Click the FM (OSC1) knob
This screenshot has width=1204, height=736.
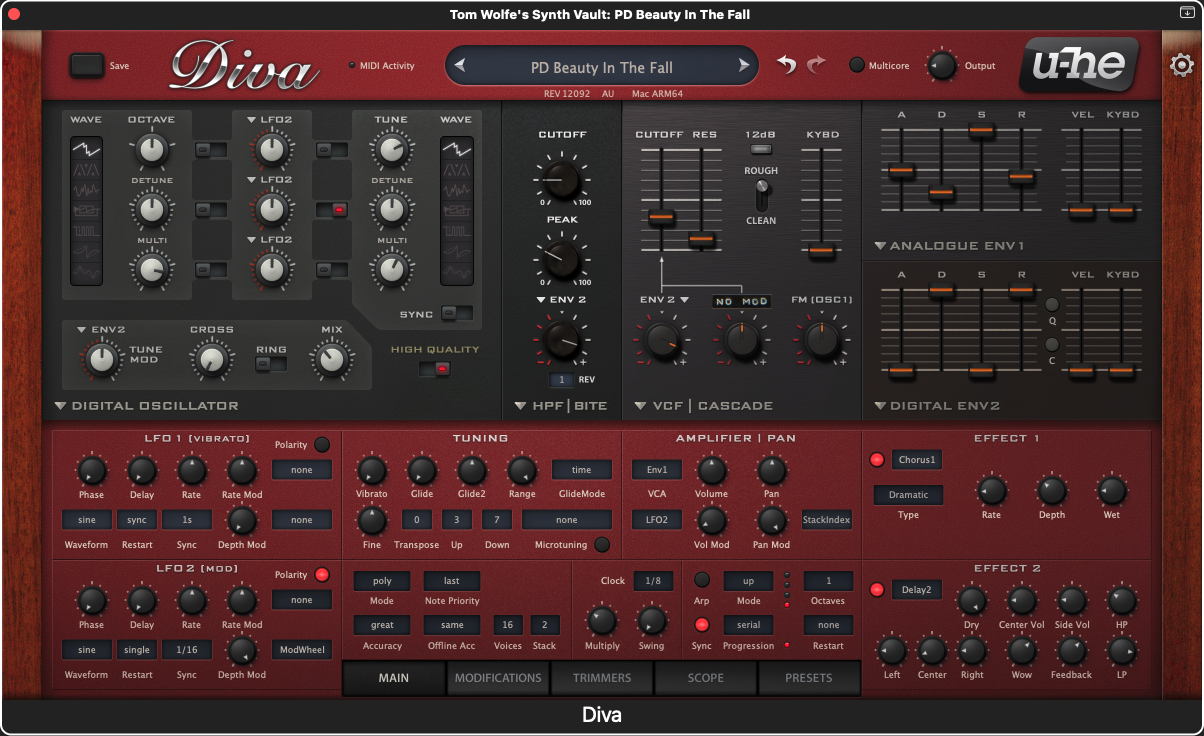tap(821, 341)
